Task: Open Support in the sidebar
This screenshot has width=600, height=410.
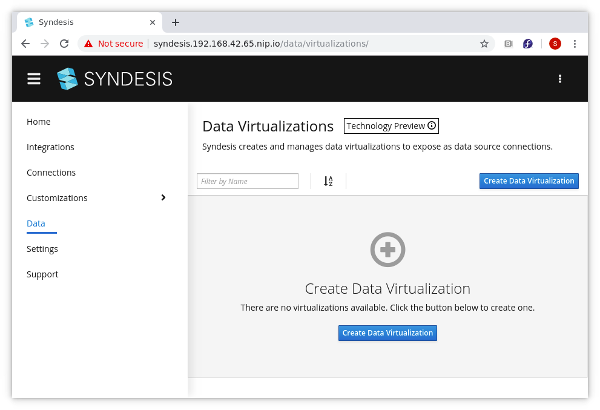Action: (42, 274)
